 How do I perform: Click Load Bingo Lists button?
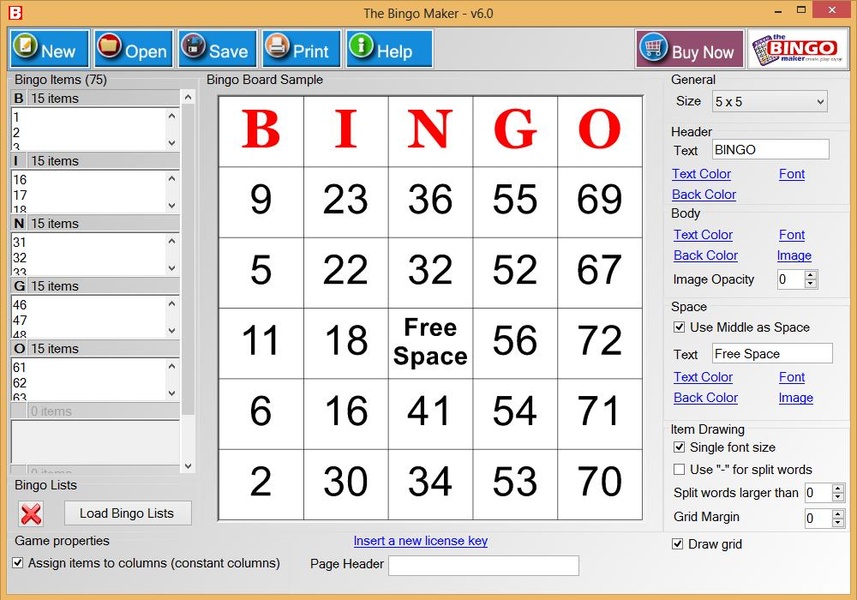point(127,513)
